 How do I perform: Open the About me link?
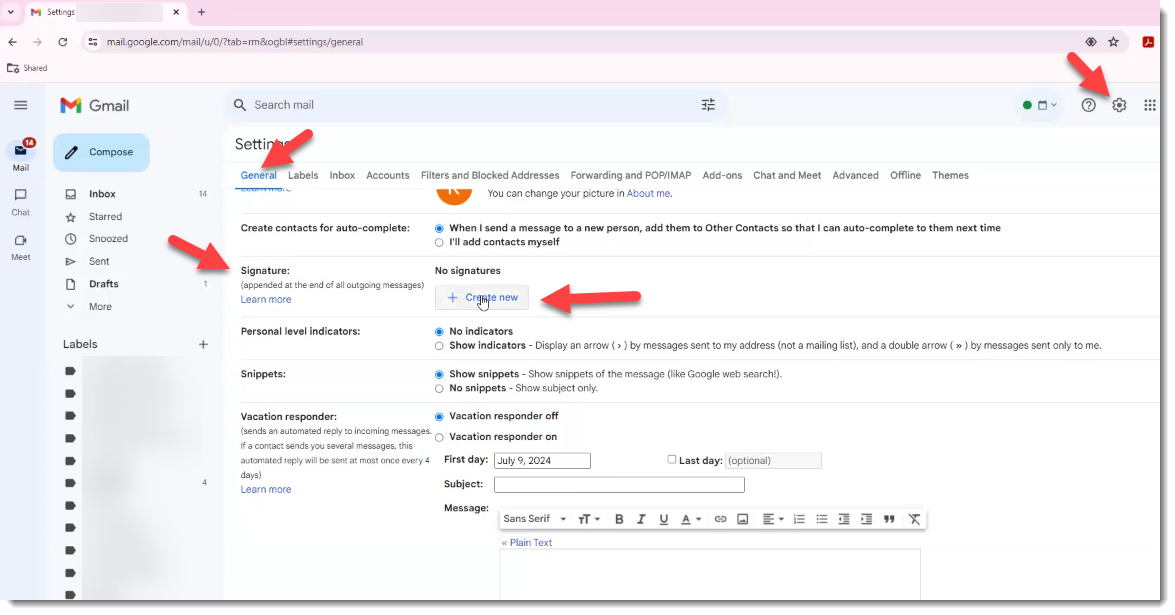pyautogui.click(x=648, y=193)
